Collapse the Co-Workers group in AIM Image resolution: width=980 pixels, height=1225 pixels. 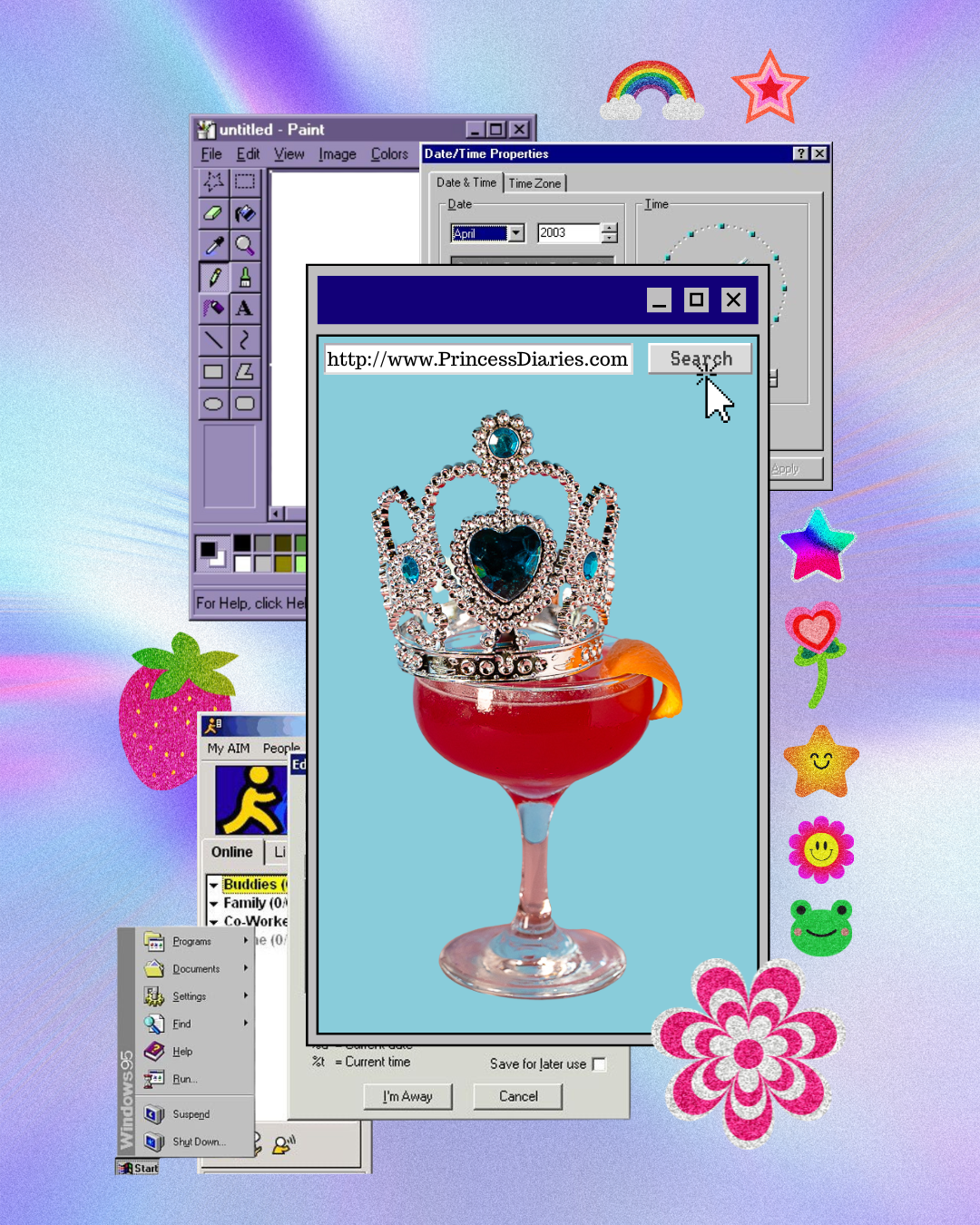click(x=214, y=922)
